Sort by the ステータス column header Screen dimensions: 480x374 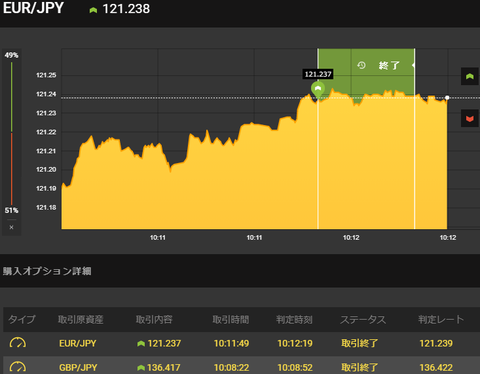[363, 320]
